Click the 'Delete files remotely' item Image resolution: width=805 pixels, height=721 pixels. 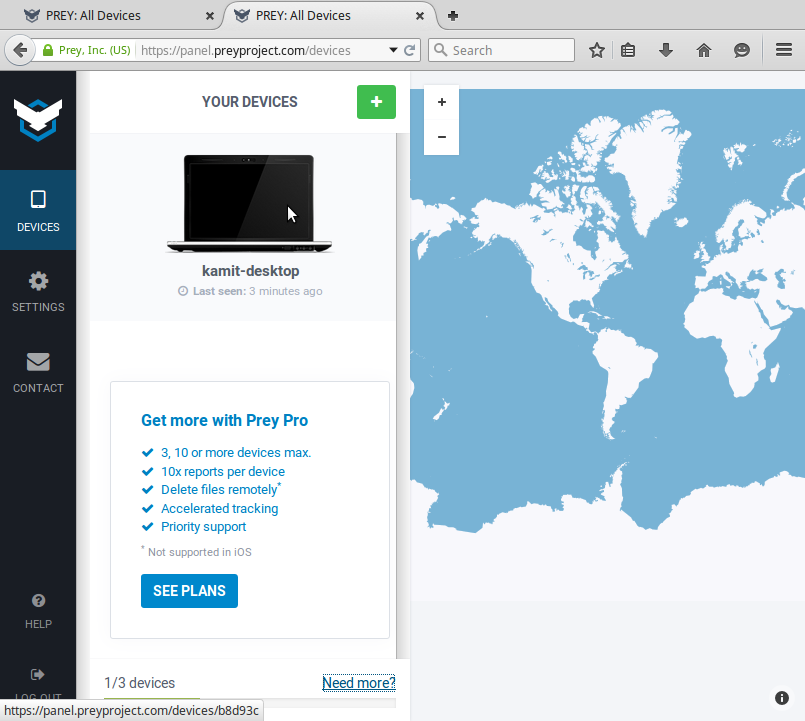click(219, 490)
